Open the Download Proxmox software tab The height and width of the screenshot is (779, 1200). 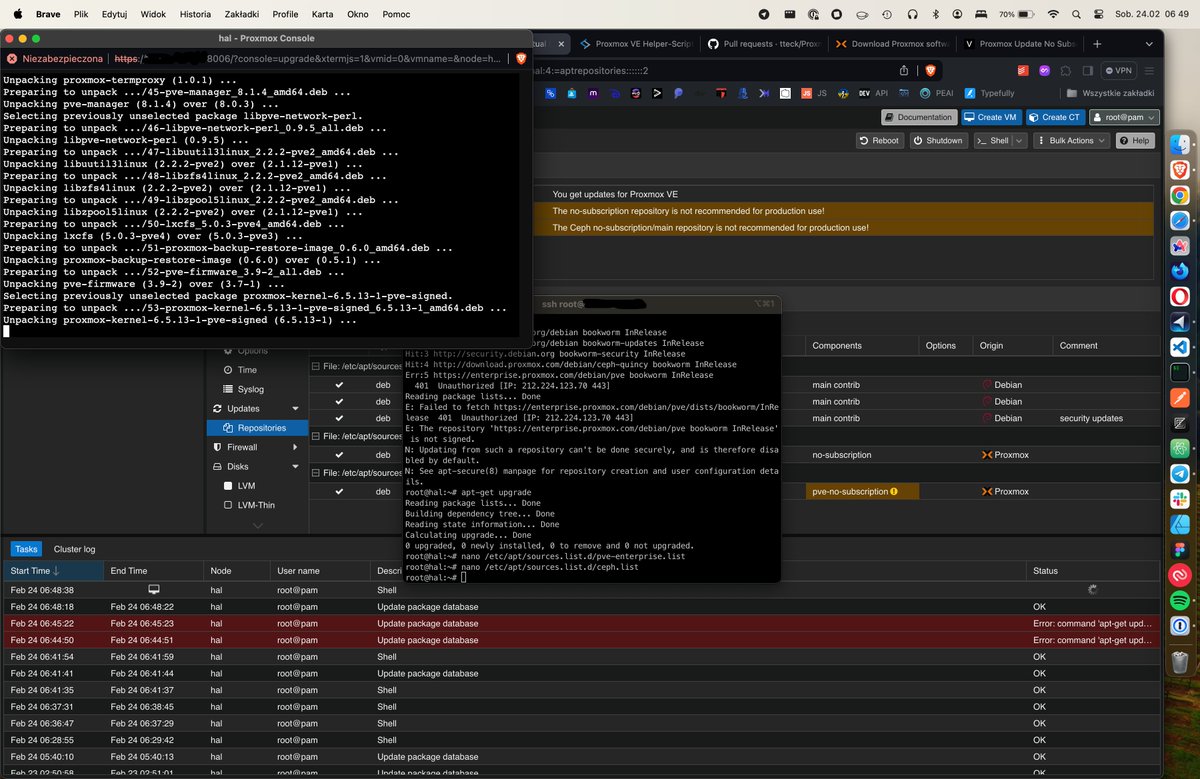pos(893,44)
